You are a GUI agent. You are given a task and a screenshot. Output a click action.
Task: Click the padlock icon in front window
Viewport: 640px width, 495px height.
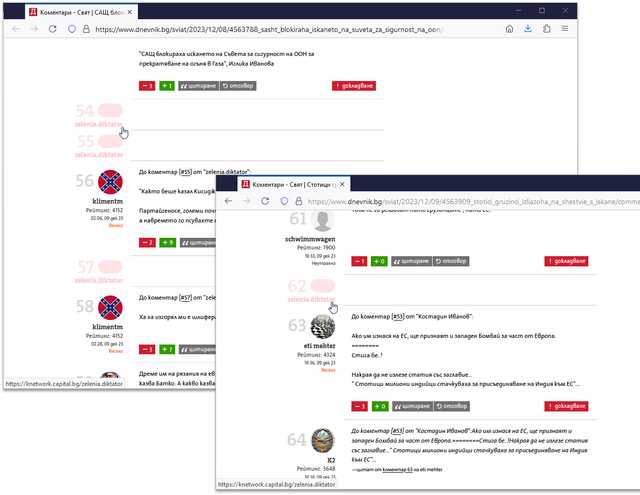[x=299, y=201]
